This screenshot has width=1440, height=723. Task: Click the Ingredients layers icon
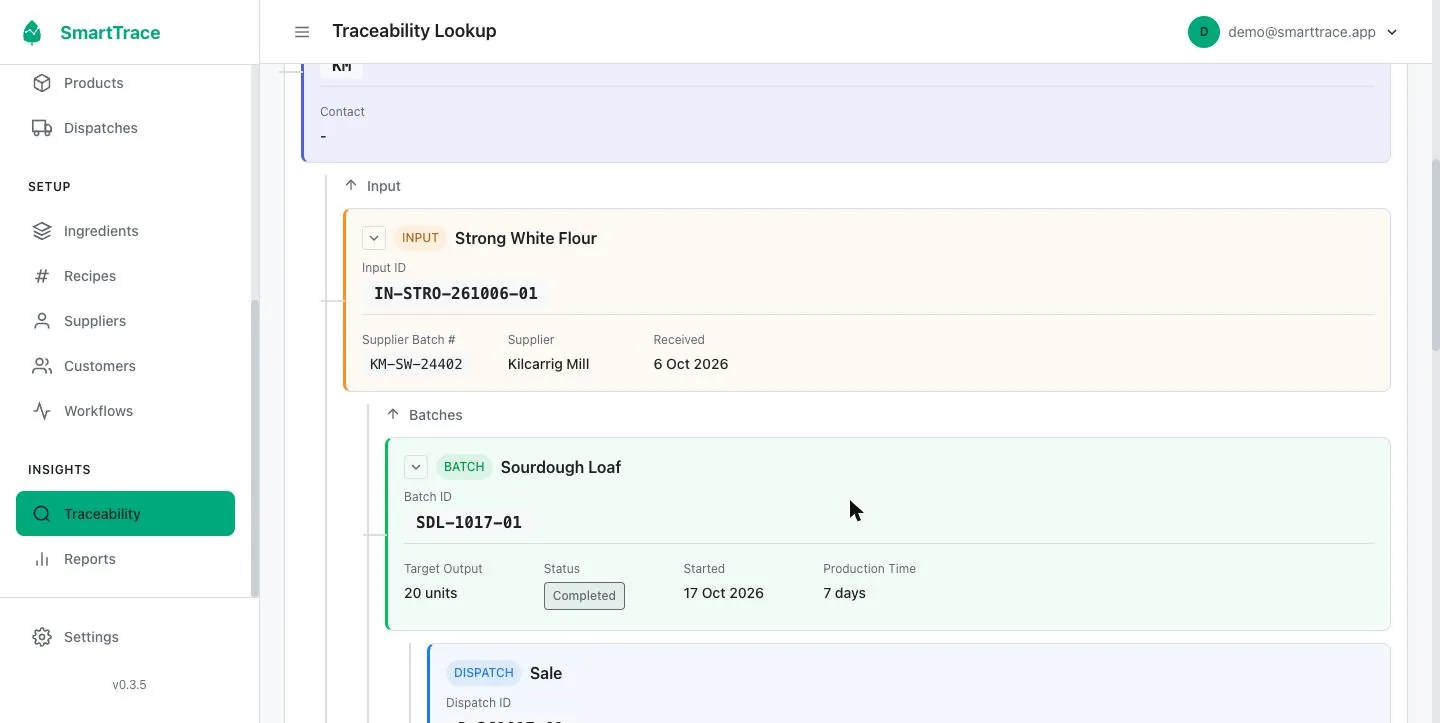coord(42,231)
